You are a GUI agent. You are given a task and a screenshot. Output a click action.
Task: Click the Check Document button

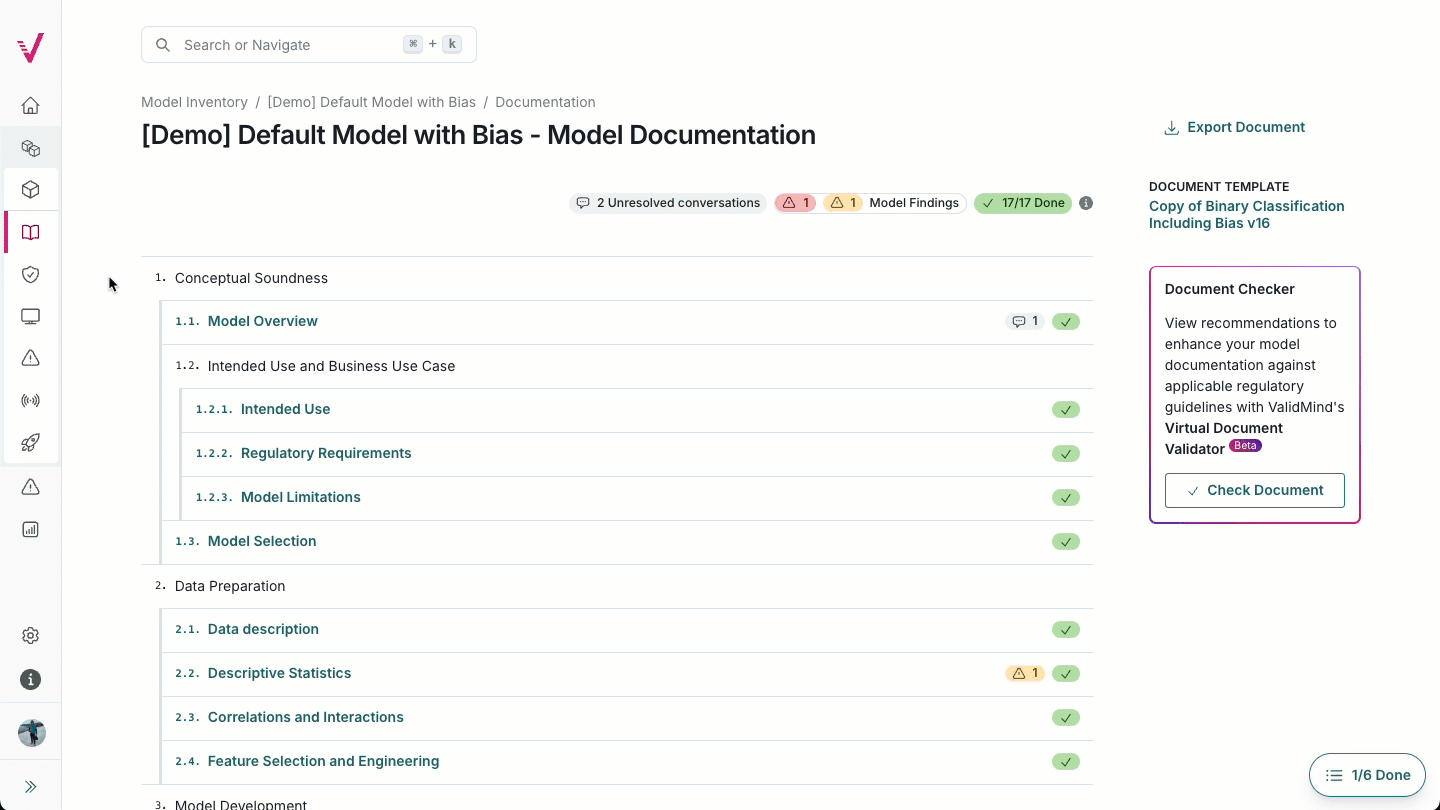coord(1254,490)
